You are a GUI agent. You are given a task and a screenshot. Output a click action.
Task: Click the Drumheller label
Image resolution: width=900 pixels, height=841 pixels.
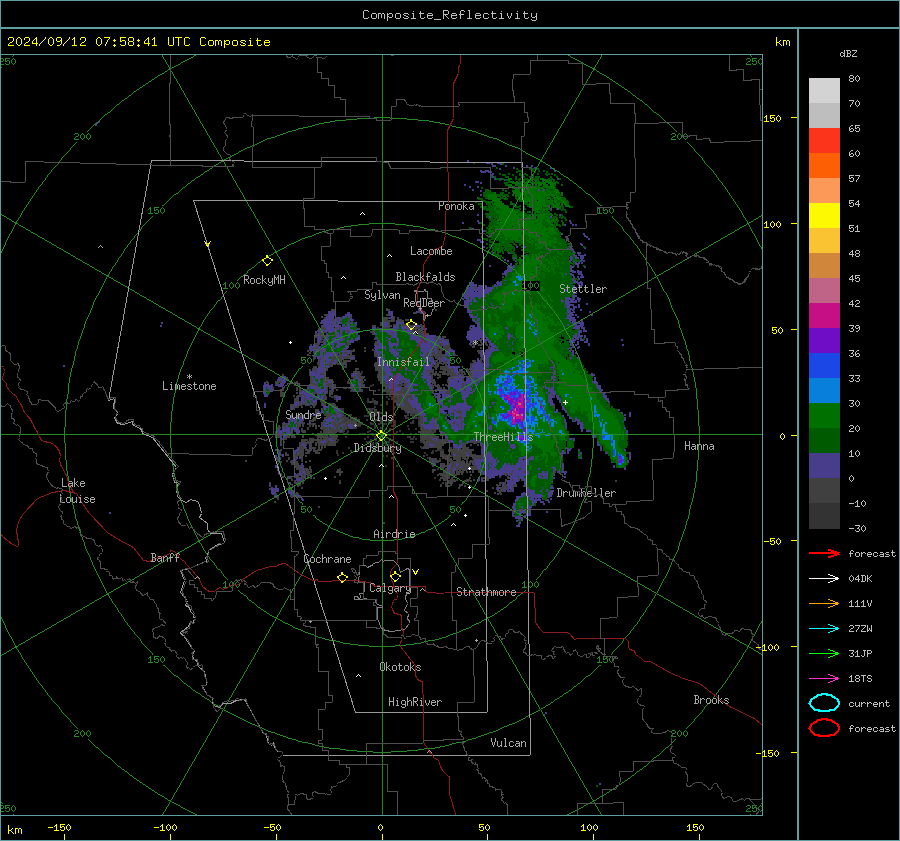[x=586, y=493]
